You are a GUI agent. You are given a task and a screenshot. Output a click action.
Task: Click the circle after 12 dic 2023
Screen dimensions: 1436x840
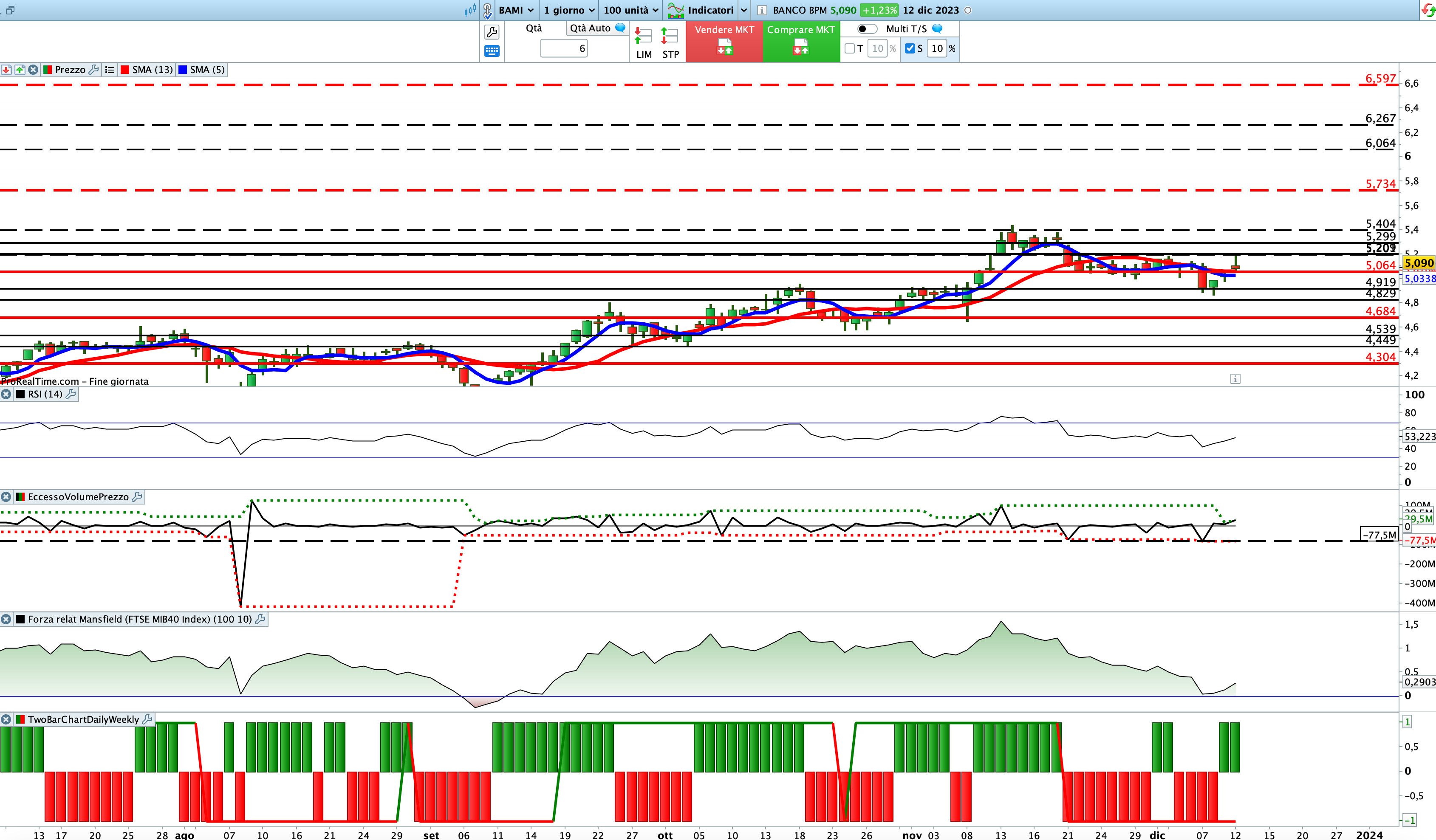coord(967,10)
